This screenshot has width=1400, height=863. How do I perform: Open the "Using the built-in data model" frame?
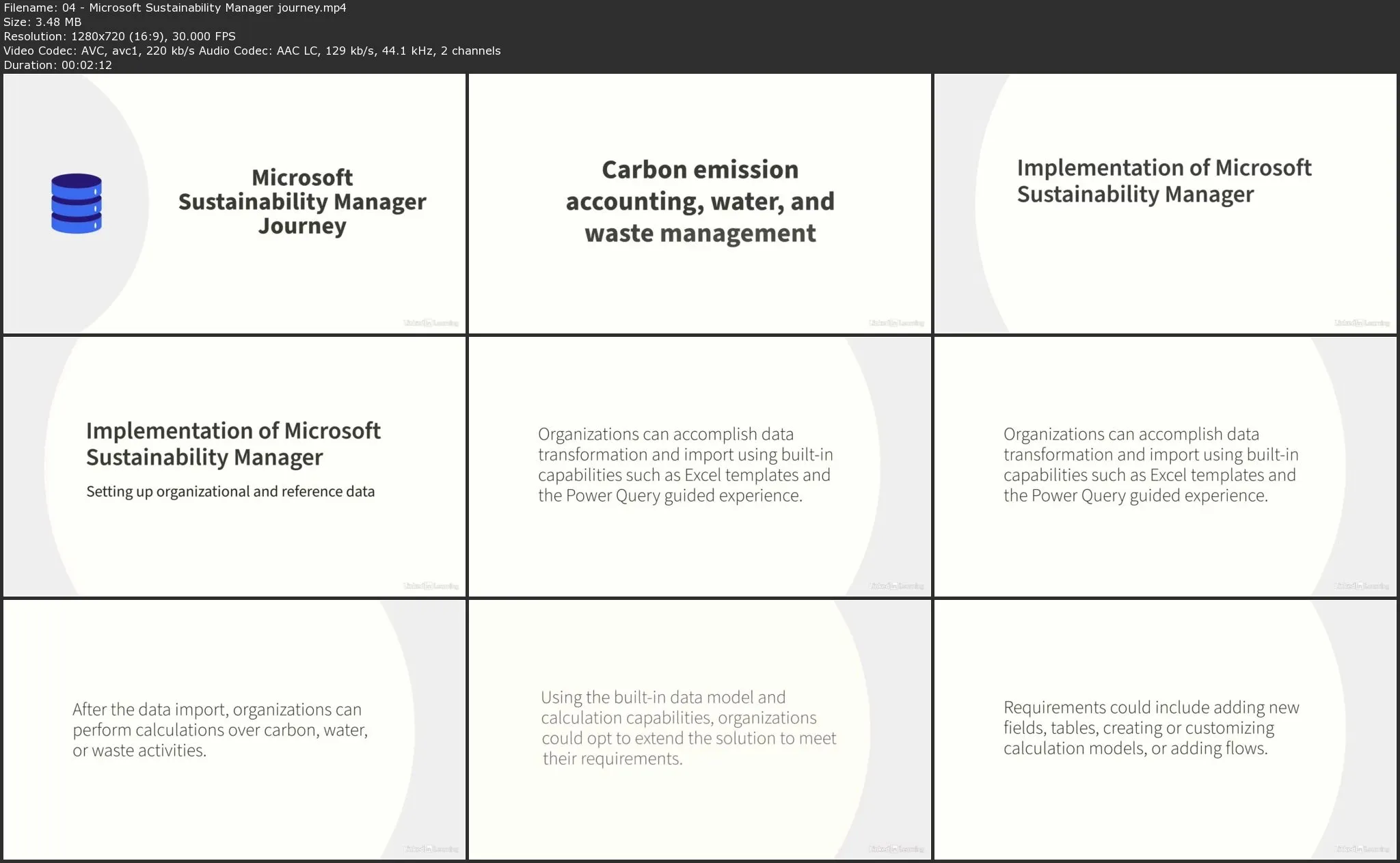[700, 730]
